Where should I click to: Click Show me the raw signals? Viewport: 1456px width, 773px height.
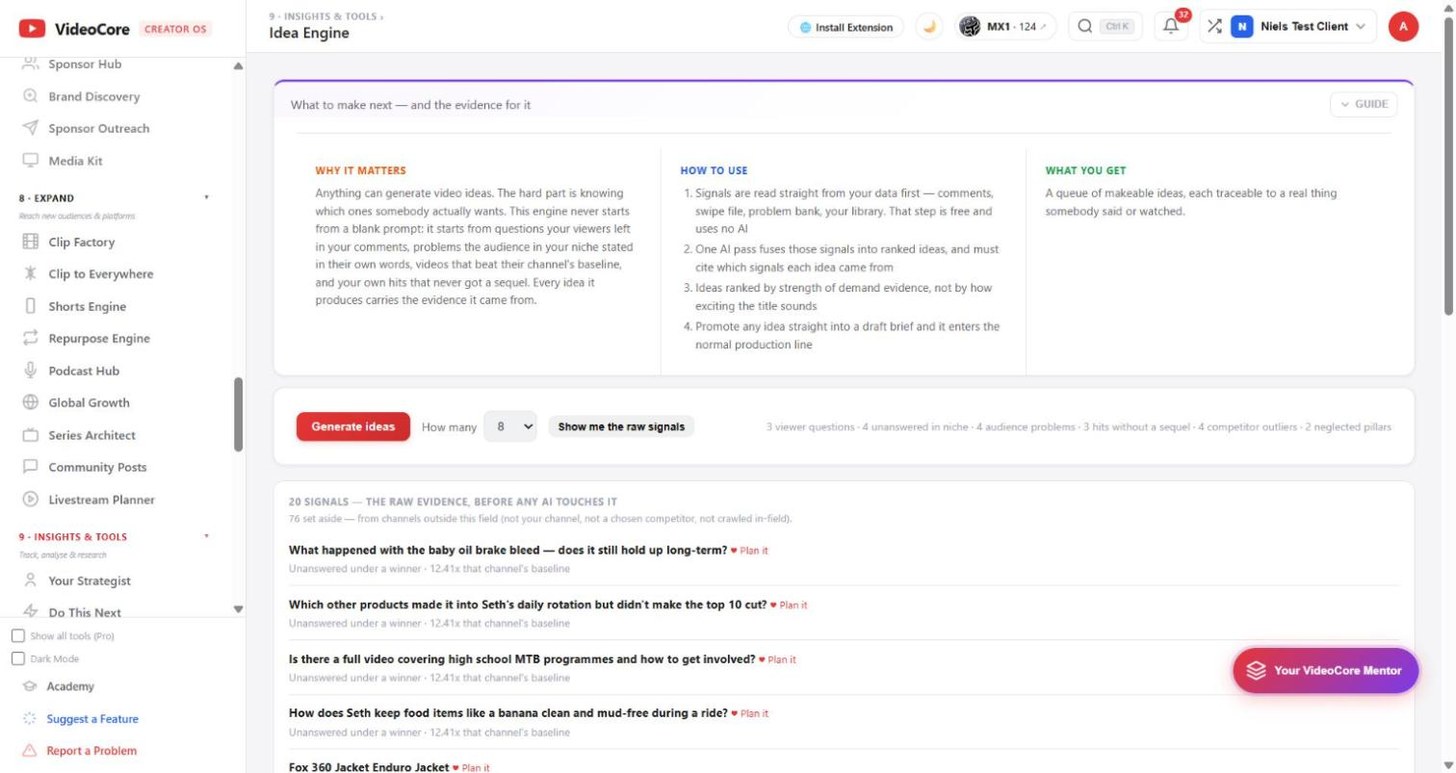tap(621, 427)
